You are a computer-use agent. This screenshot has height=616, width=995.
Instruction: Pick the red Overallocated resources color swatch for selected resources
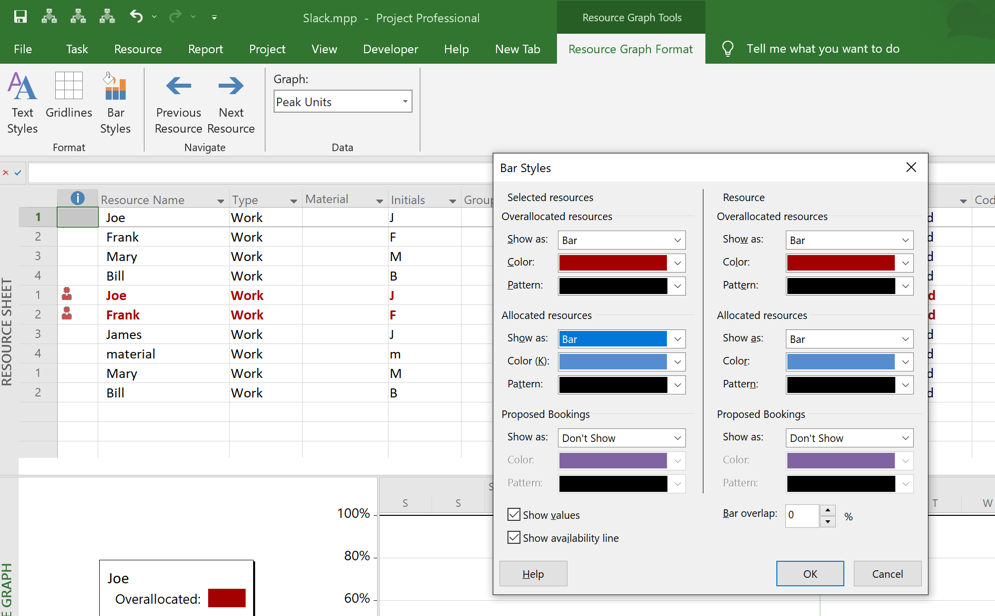click(613, 263)
